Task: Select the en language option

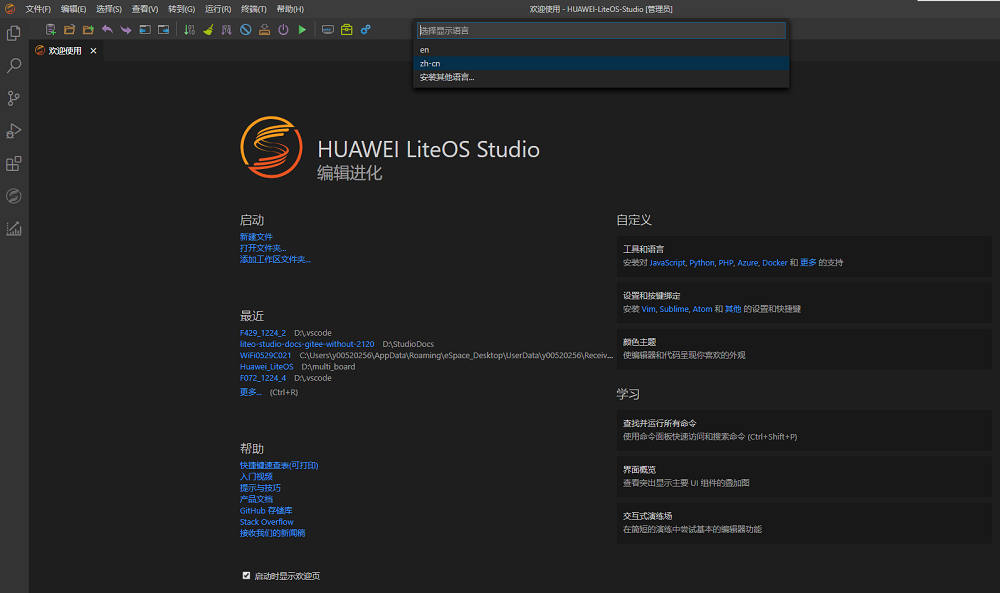Action: pyautogui.click(x=601, y=50)
